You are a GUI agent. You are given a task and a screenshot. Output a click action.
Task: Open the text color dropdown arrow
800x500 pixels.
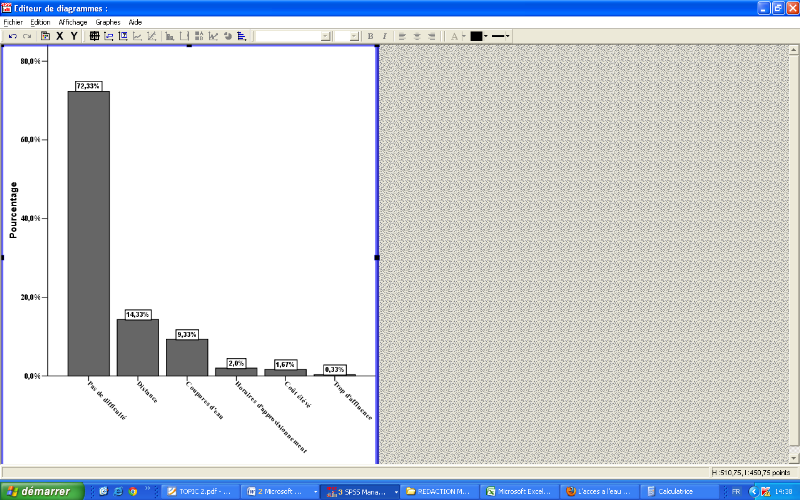pos(464,36)
